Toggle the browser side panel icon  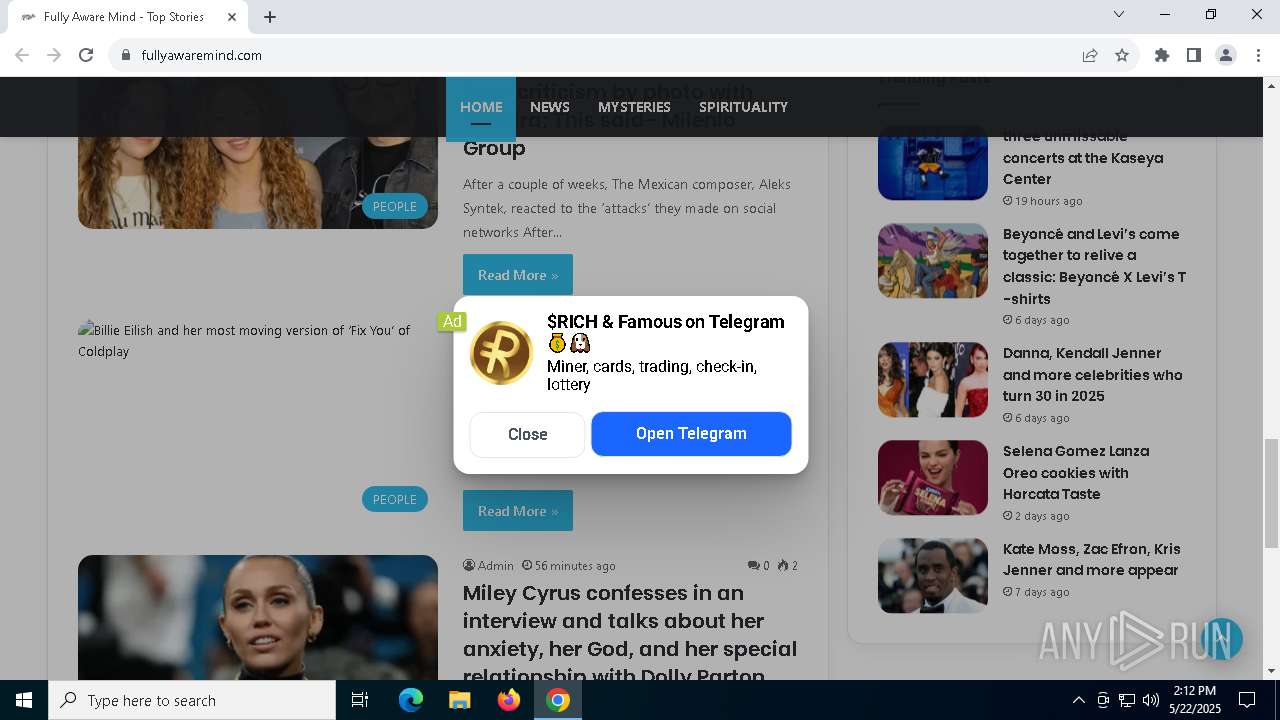pos(1194,55)
